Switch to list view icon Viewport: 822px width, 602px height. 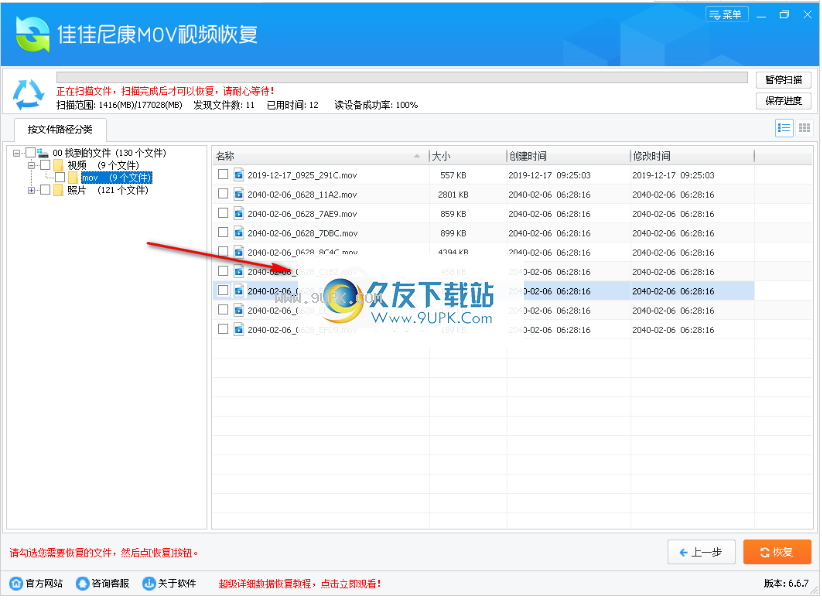[784, 128]
